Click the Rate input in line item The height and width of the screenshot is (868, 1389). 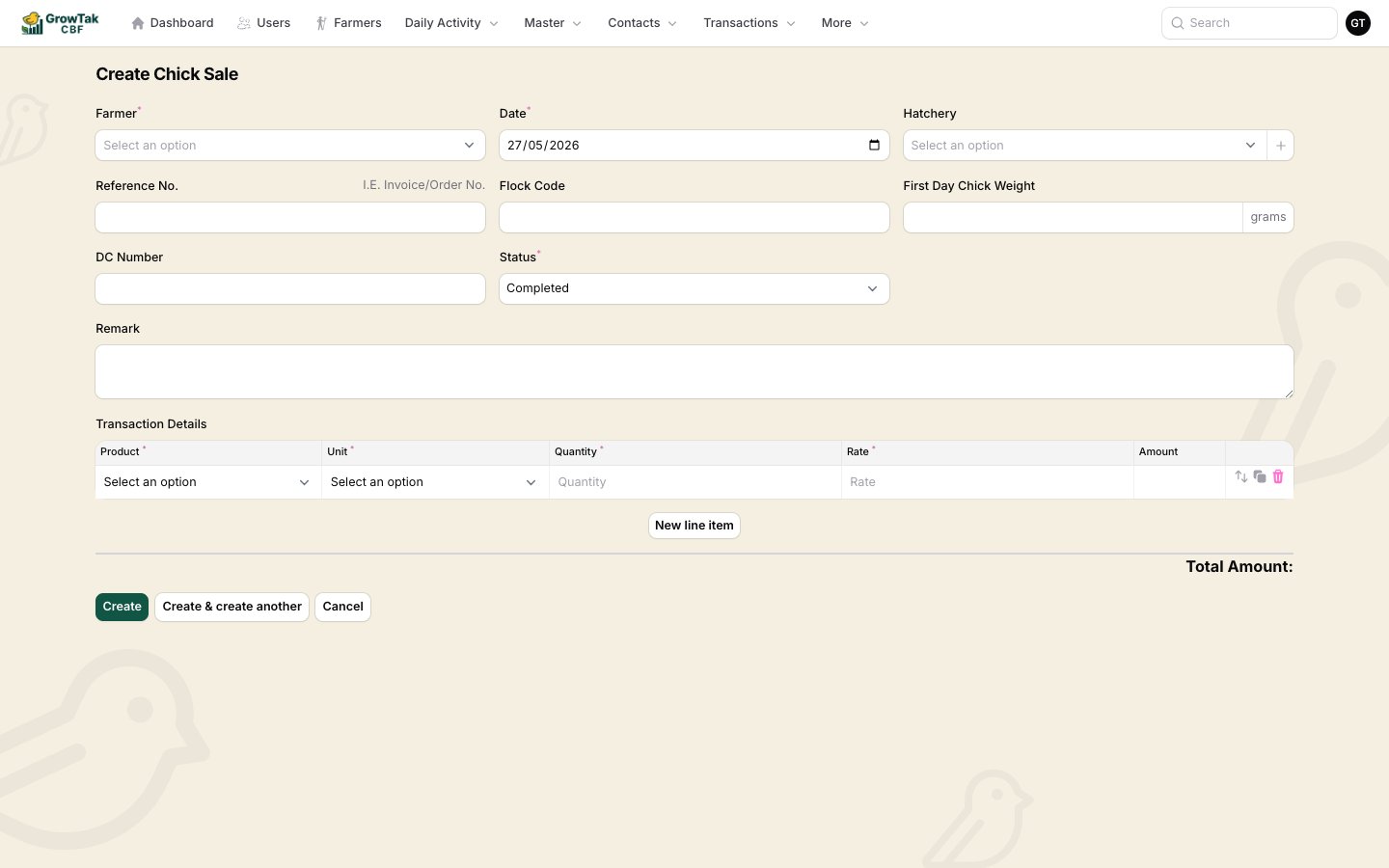tap(988, 482)
